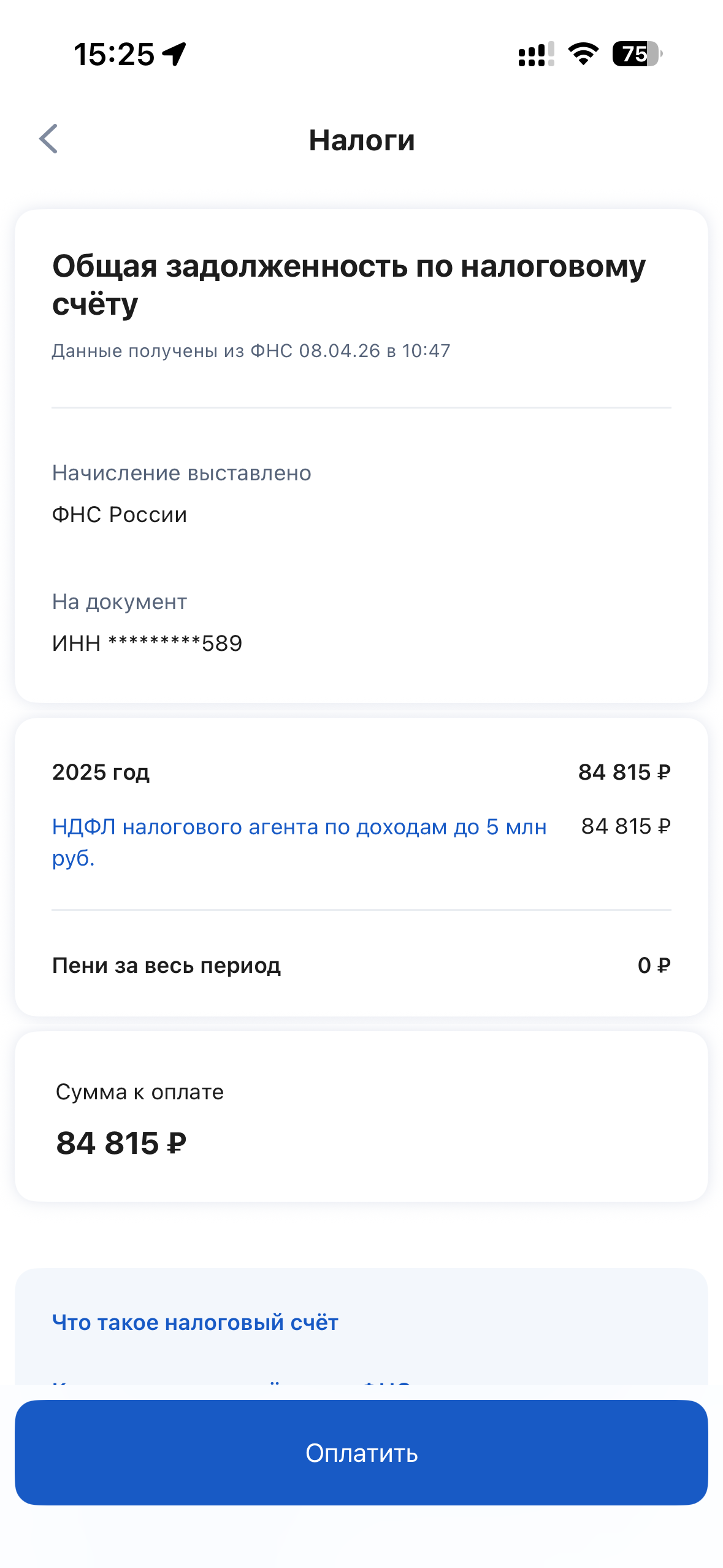Open the Что такое налоговый счёт link
The width and height of the screenshot is (723, 1568).
pyautogui.click(x=195, y=1322)
